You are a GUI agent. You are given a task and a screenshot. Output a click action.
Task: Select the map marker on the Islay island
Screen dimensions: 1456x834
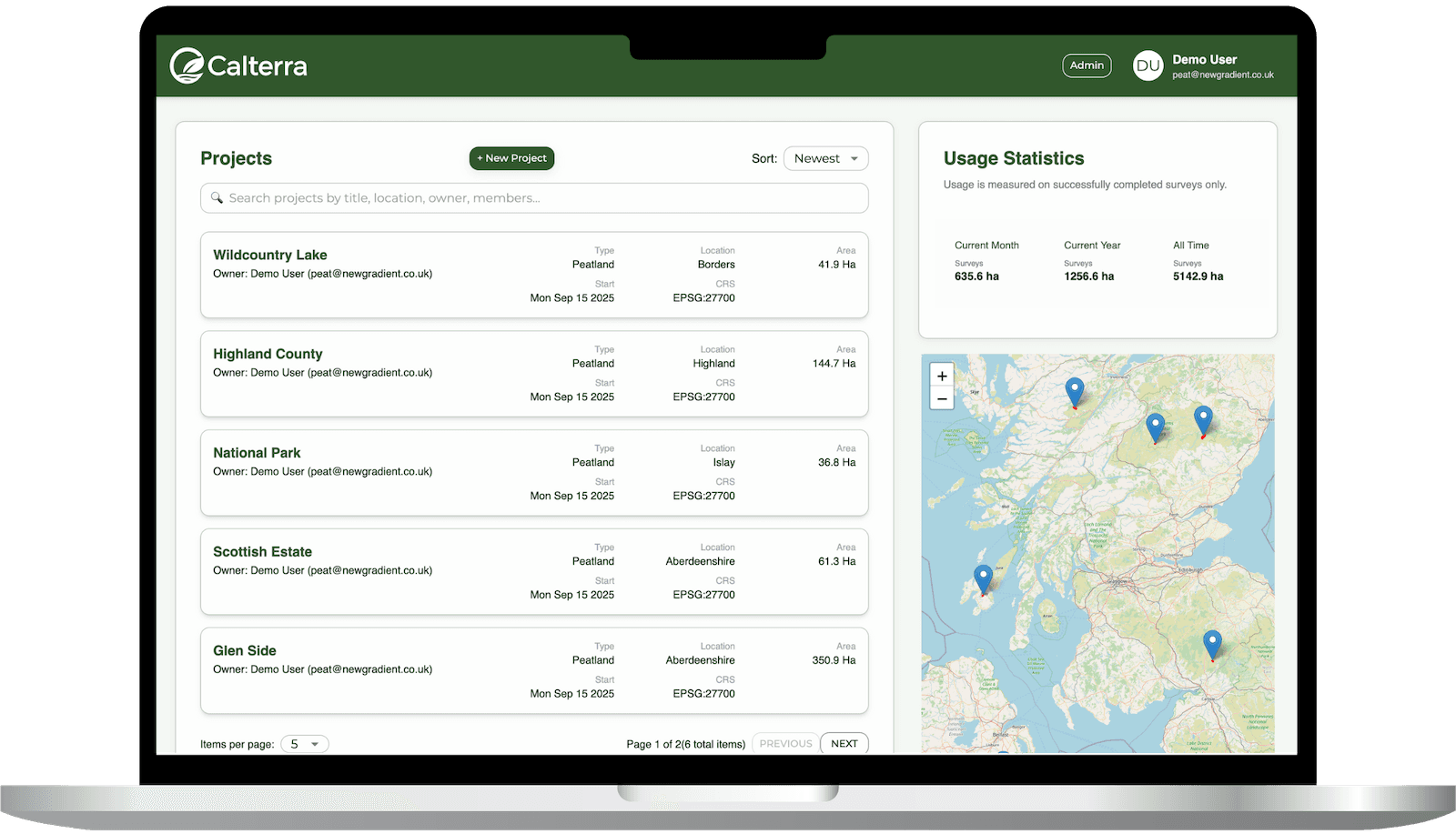(x=982, y=576)
